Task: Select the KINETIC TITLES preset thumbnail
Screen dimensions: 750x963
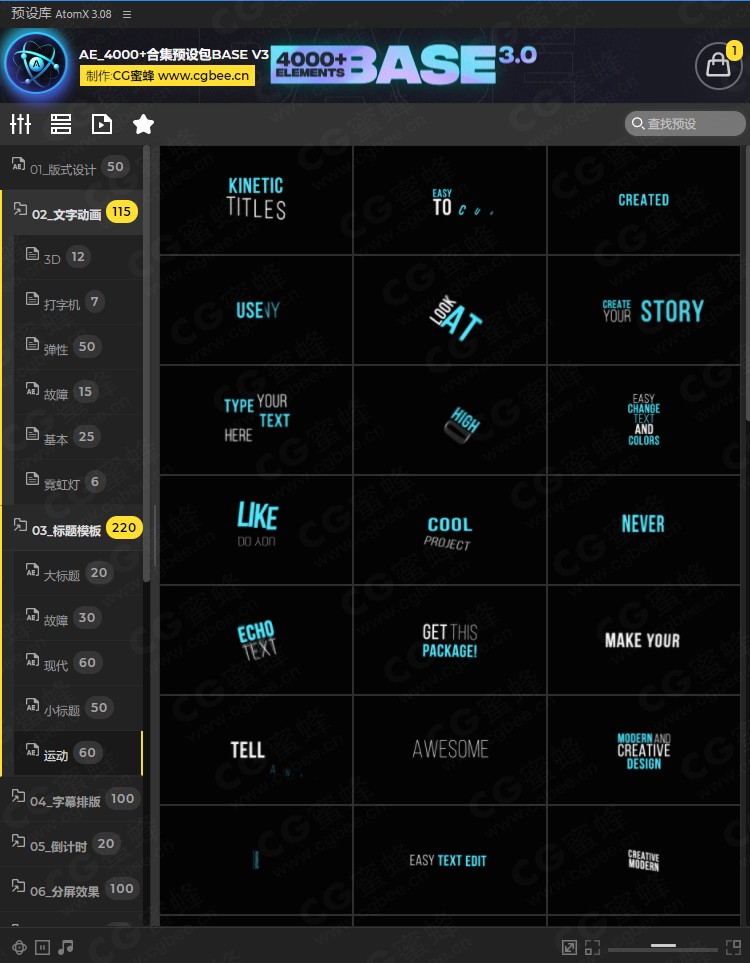Action: [x=256, y=200]
